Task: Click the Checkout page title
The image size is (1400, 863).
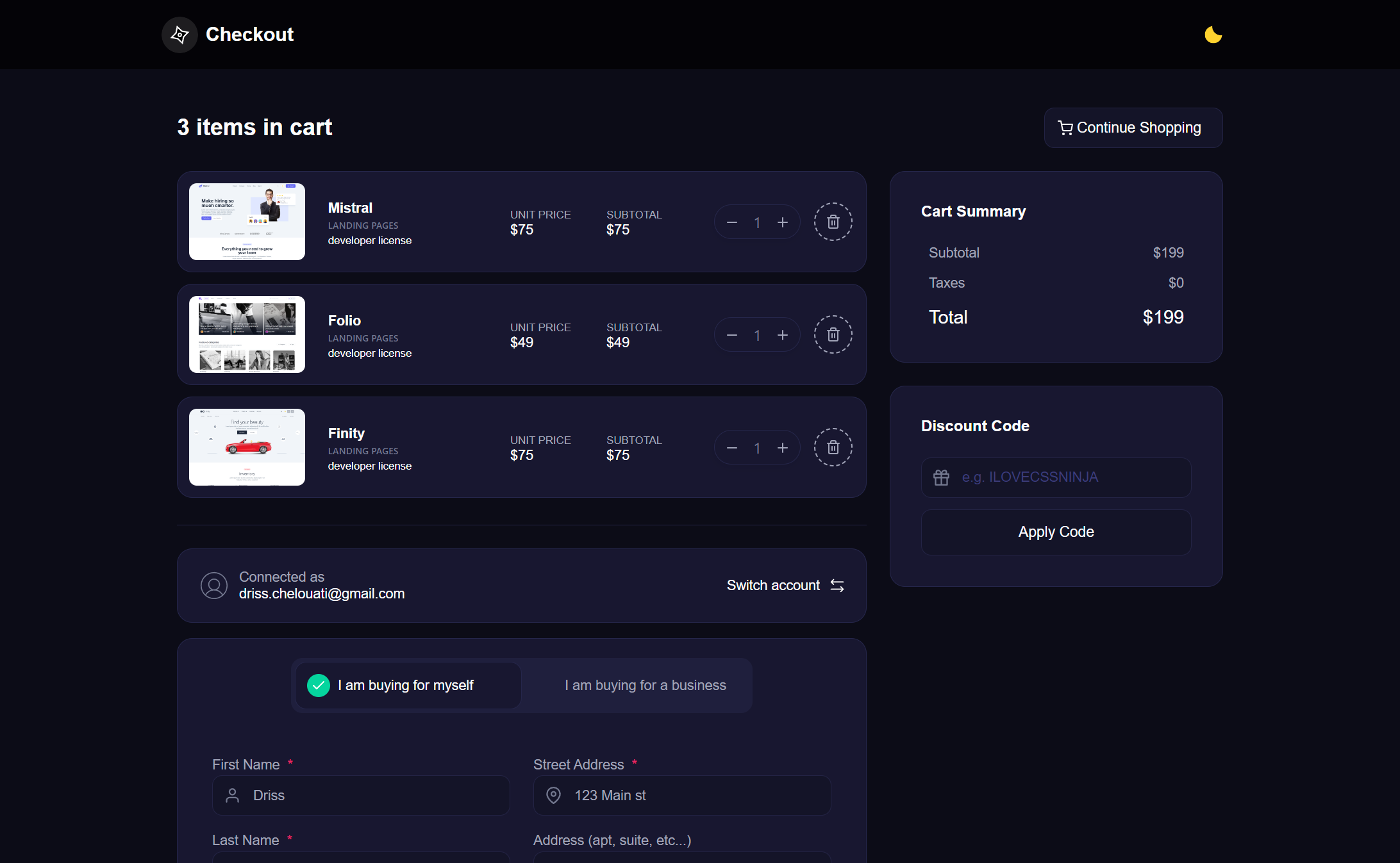Action: tap(249, 35)
